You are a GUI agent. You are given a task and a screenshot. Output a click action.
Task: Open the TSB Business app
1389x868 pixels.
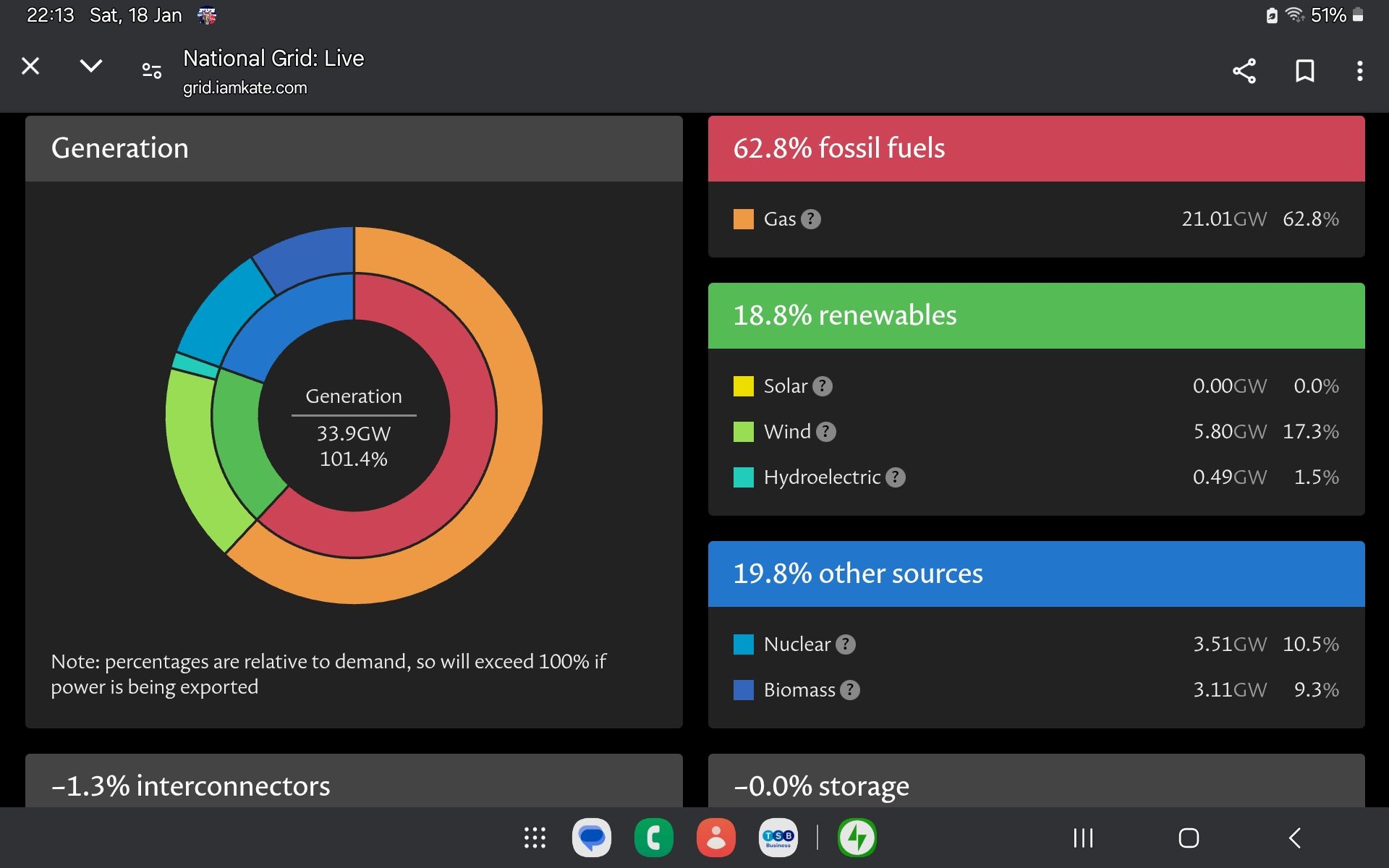(778, 838)
